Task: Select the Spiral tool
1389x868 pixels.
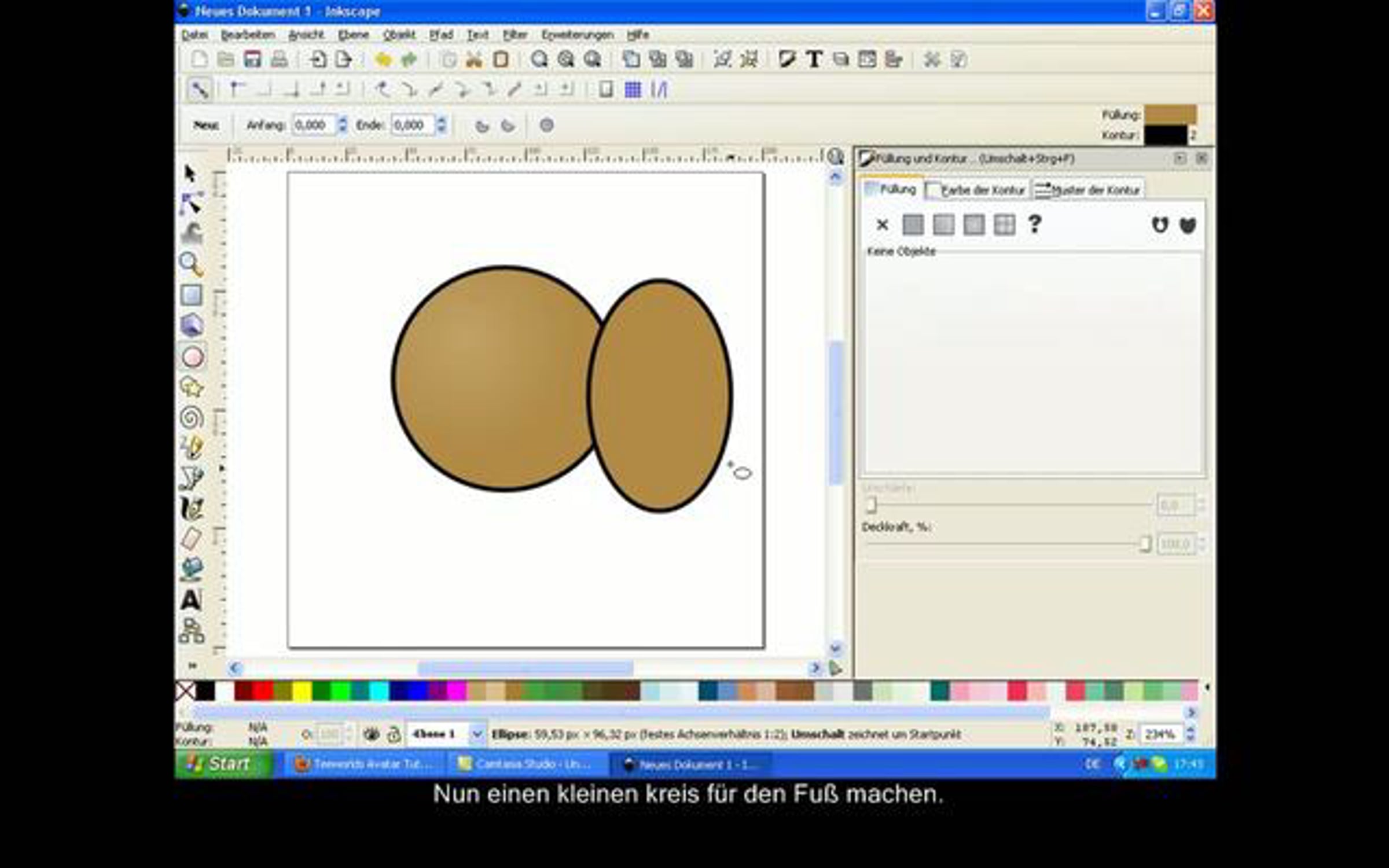Action: (x=192, y=417)
